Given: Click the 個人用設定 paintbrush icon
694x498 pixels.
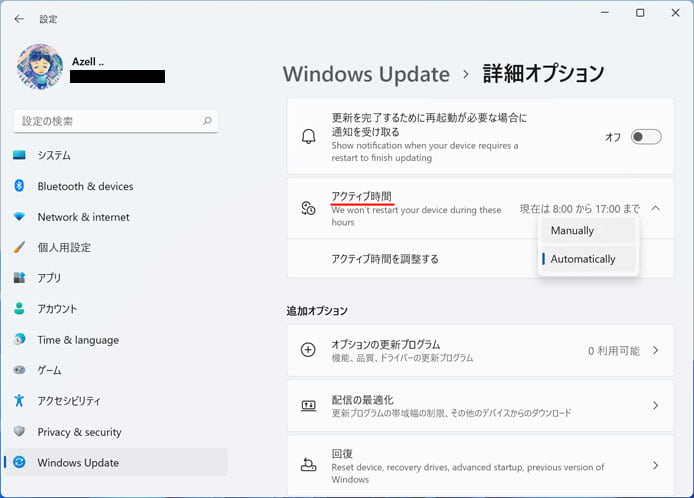Looking at the screenshot, I should click(x=19, y=247).
